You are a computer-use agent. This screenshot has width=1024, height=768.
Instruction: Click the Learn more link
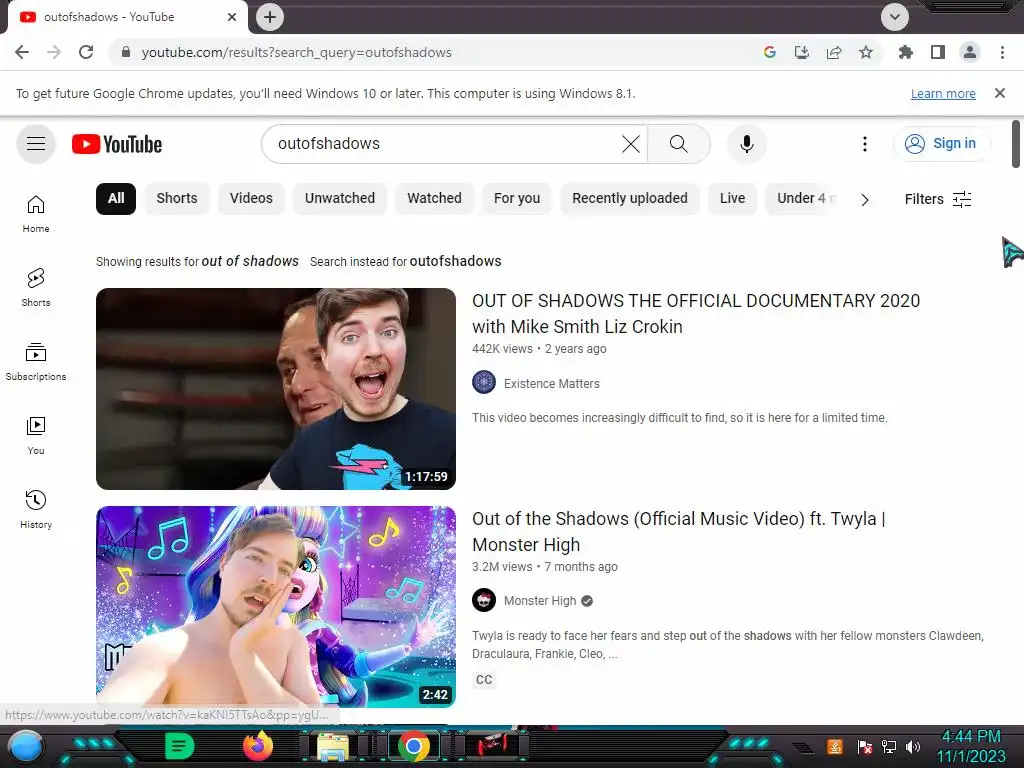click(943, 93)
